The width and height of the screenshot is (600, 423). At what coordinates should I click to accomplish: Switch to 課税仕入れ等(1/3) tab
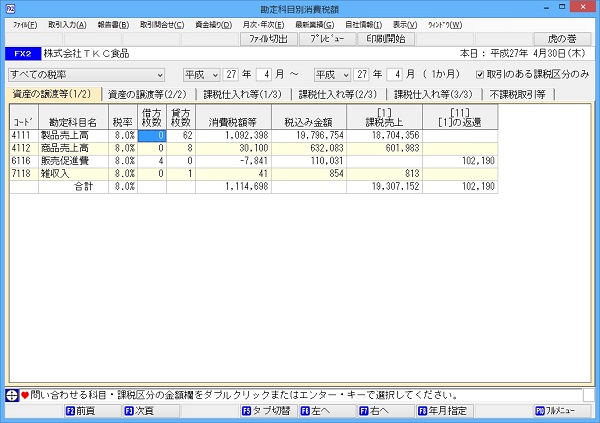pyautogui.click(x=243, y=94)
